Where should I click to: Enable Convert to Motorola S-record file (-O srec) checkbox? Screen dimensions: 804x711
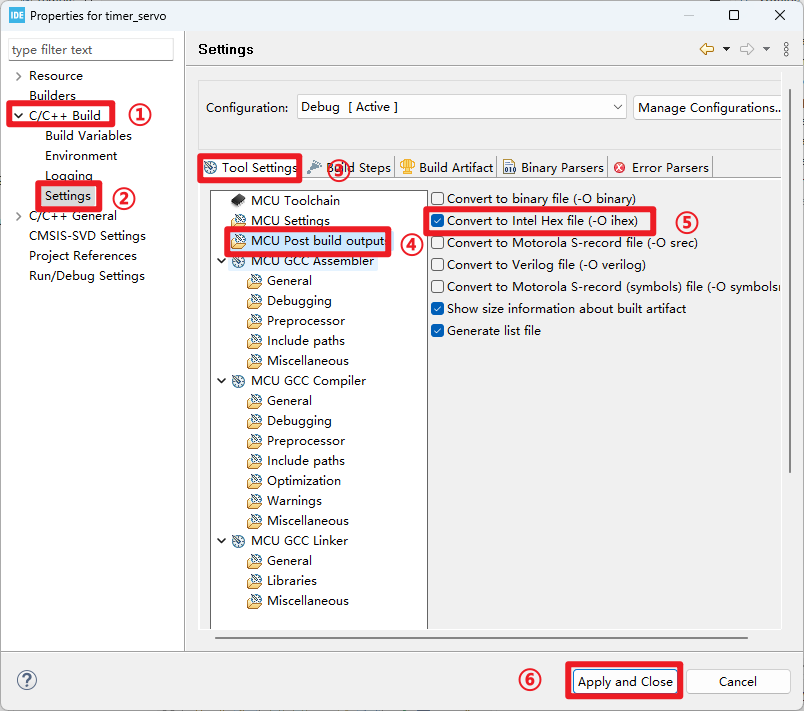tap(437, 242)
